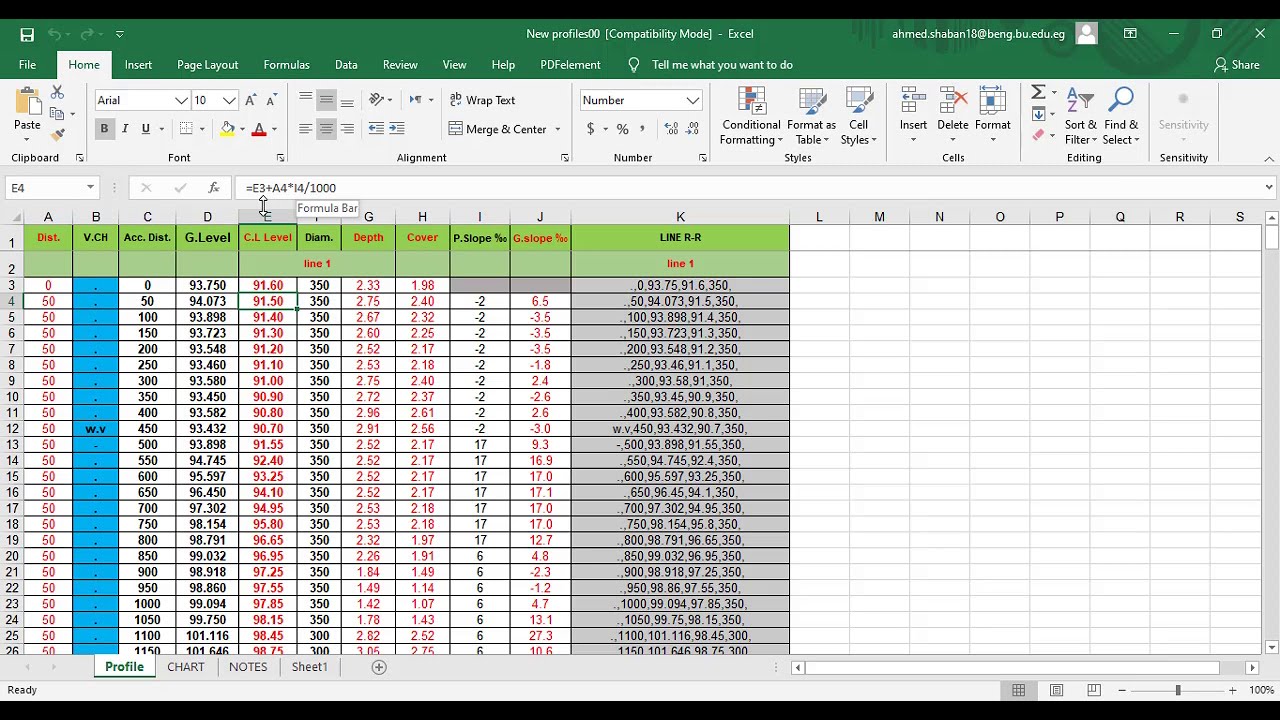1280x720 pixels.
Task: Open the Number format dropdown
Action: tap(692, 100)
